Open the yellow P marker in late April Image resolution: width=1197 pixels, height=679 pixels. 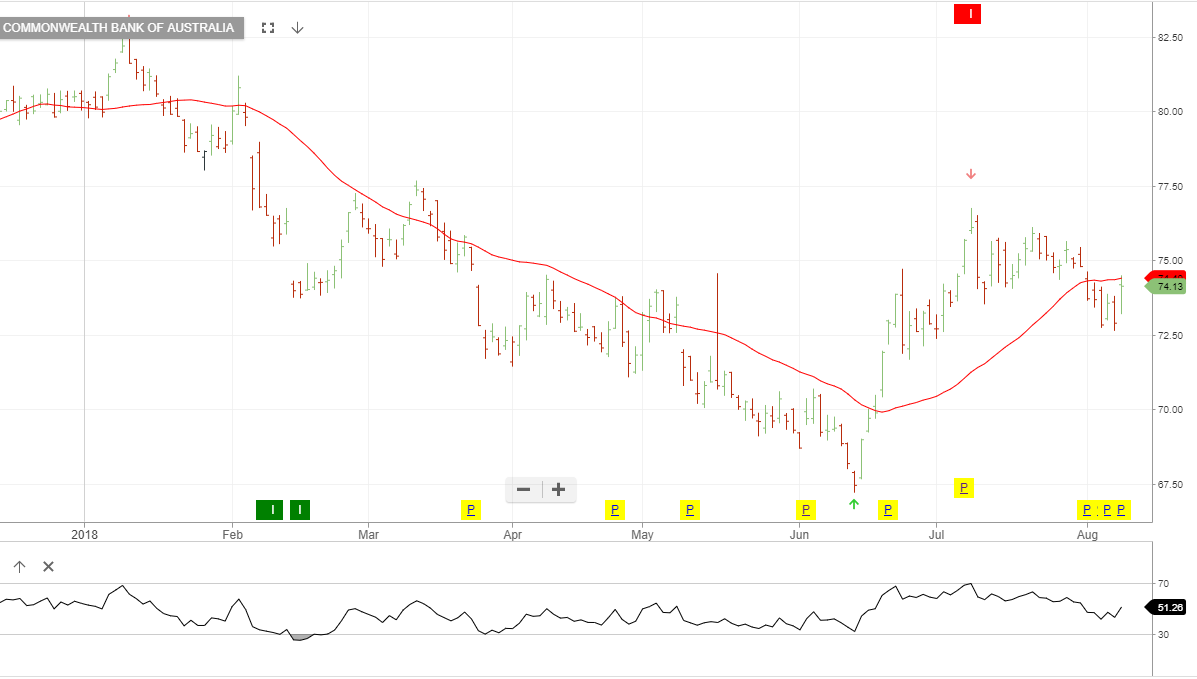pos(615,509)
